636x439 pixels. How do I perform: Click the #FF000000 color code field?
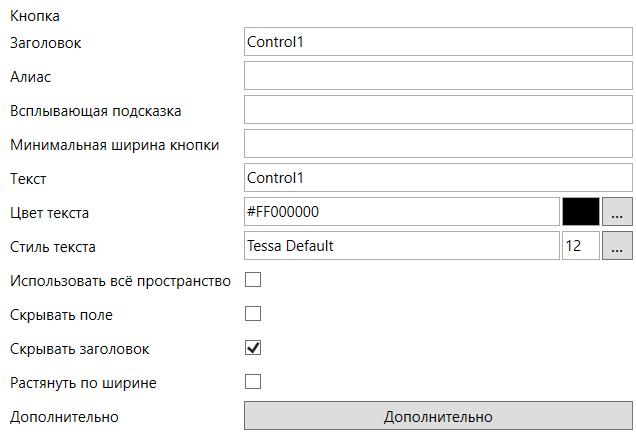coord(400,212)
